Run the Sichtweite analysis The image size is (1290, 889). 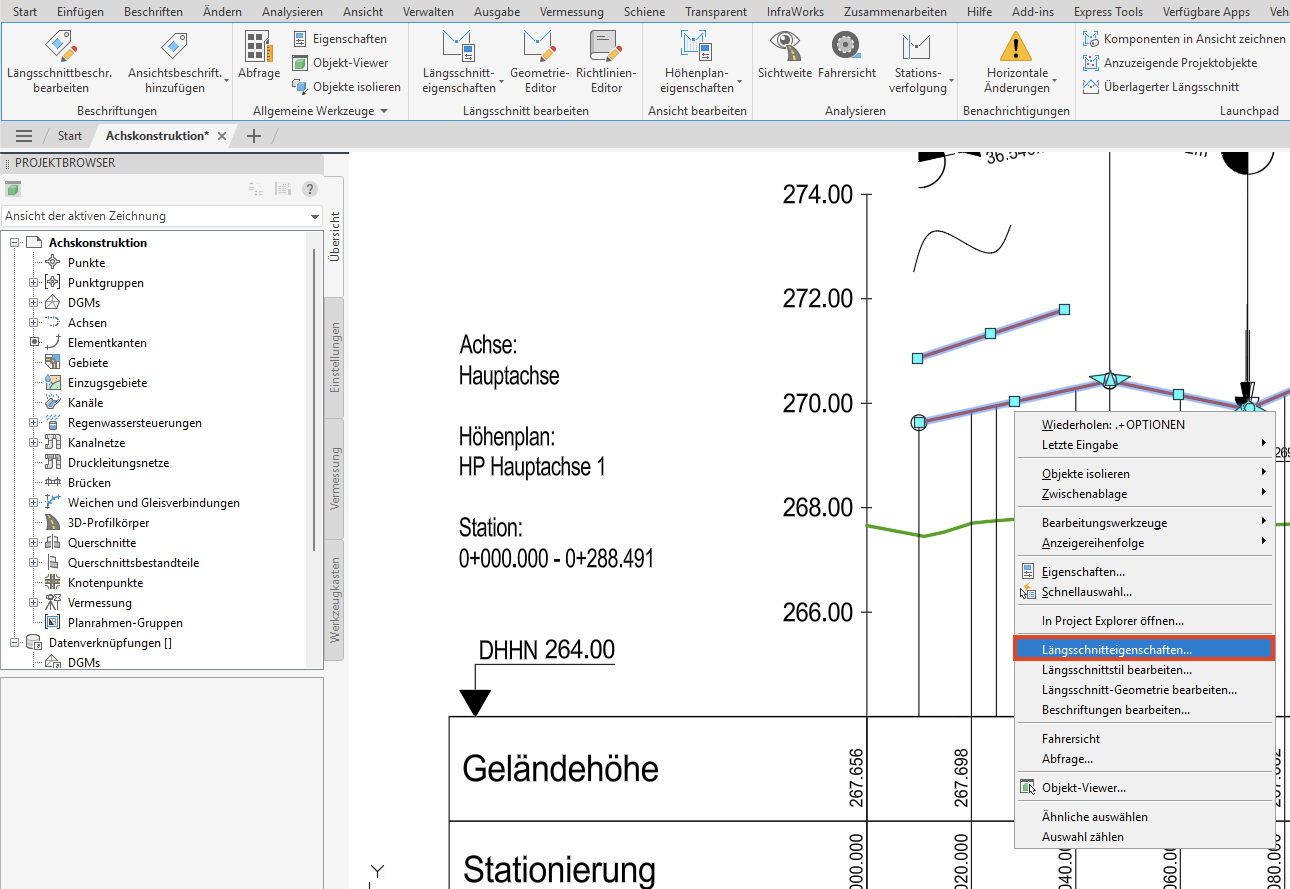[785, 55]
